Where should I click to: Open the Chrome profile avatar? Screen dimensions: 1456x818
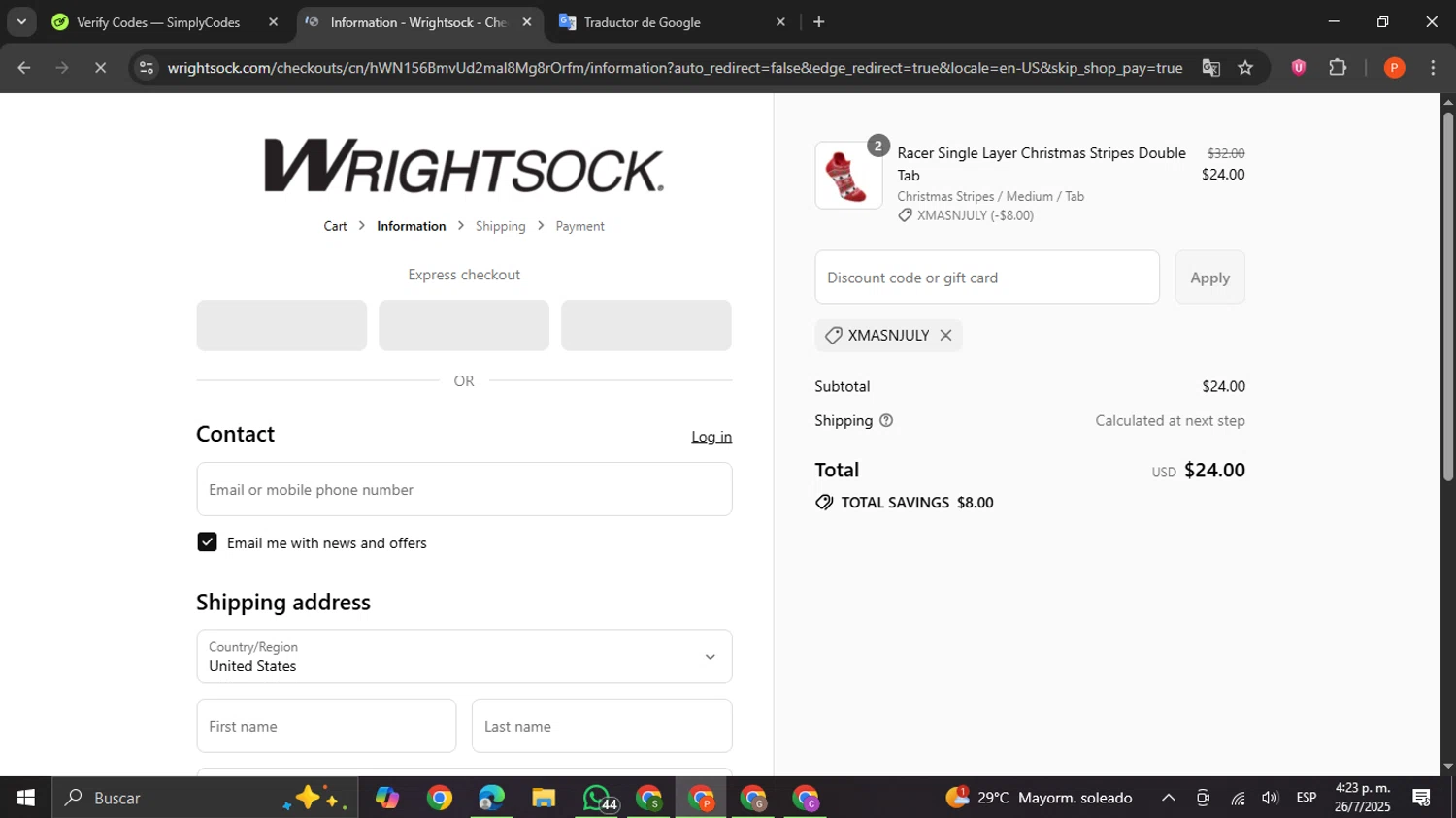coord(1394,68)
